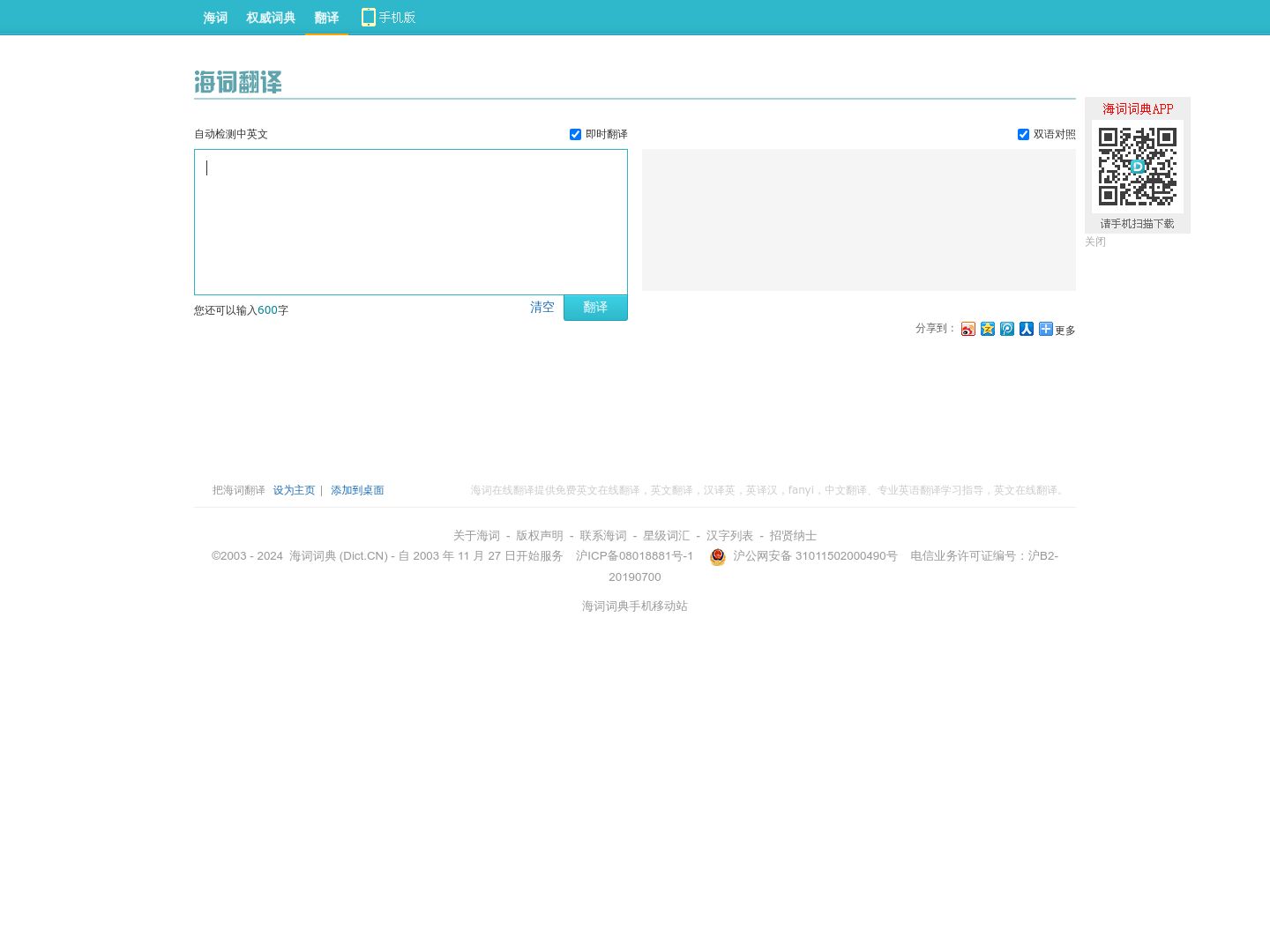The width and height of the screenshot is (1270, 952).
Task: Toggle the 即时翻译 checkbox
Action: coord(576,134)
